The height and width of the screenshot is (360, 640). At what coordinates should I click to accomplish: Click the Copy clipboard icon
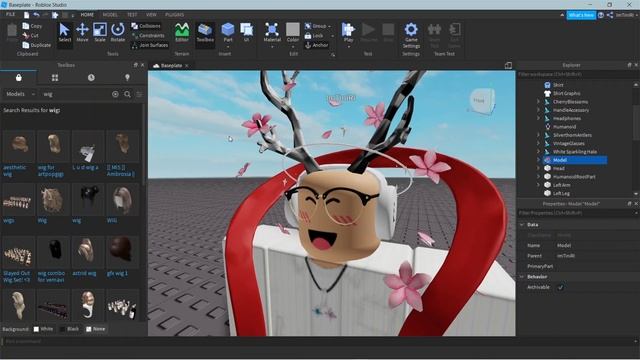(26, 26)
